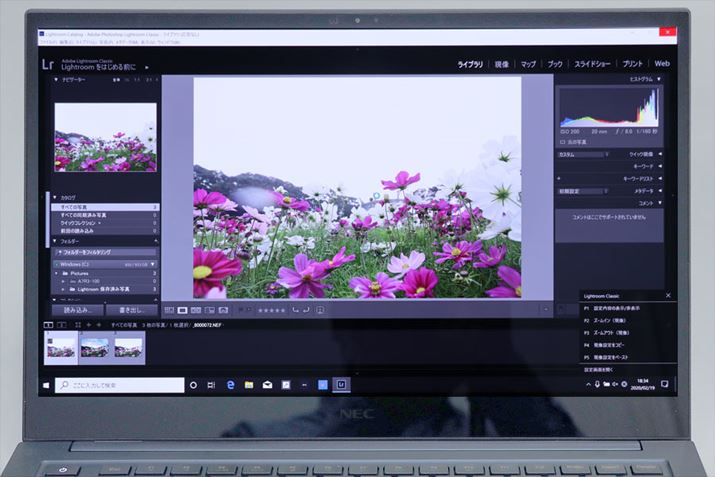Switch to Grid view in toolbar
Image resolution: width=715 pixels, height=477 pixels.
[x=169, y=310]
